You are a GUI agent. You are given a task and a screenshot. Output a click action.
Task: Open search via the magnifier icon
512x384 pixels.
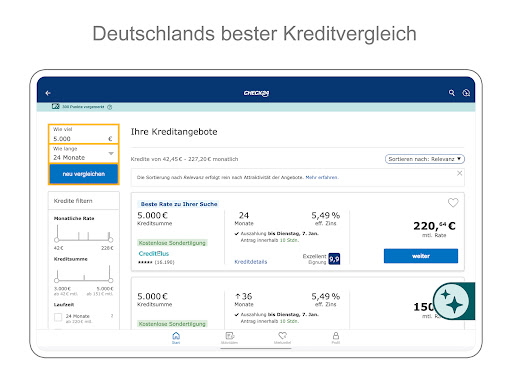[x=452, y=93]
